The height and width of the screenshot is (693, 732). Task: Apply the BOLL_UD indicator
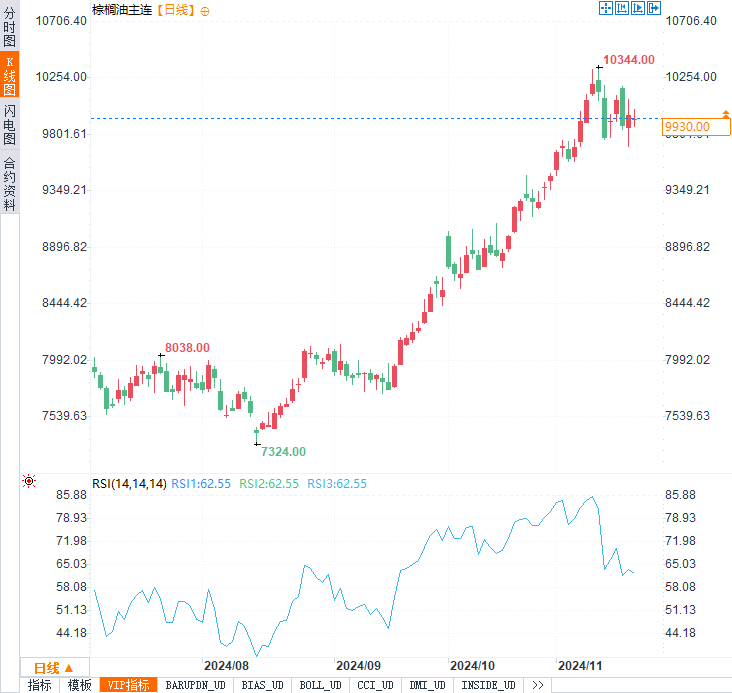click(x=320, y=685)
